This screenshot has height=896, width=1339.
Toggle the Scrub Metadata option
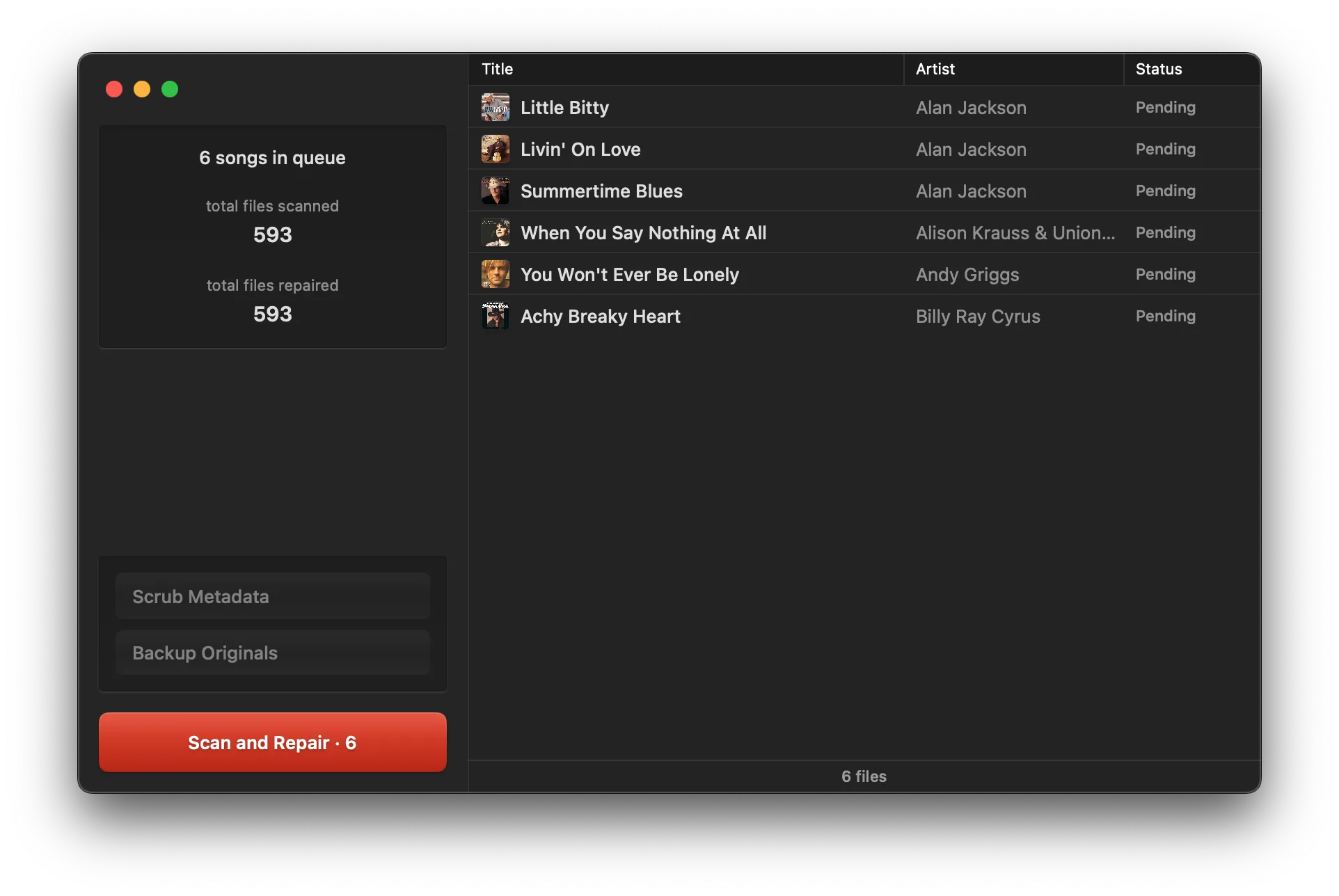(x=272, y=596)
